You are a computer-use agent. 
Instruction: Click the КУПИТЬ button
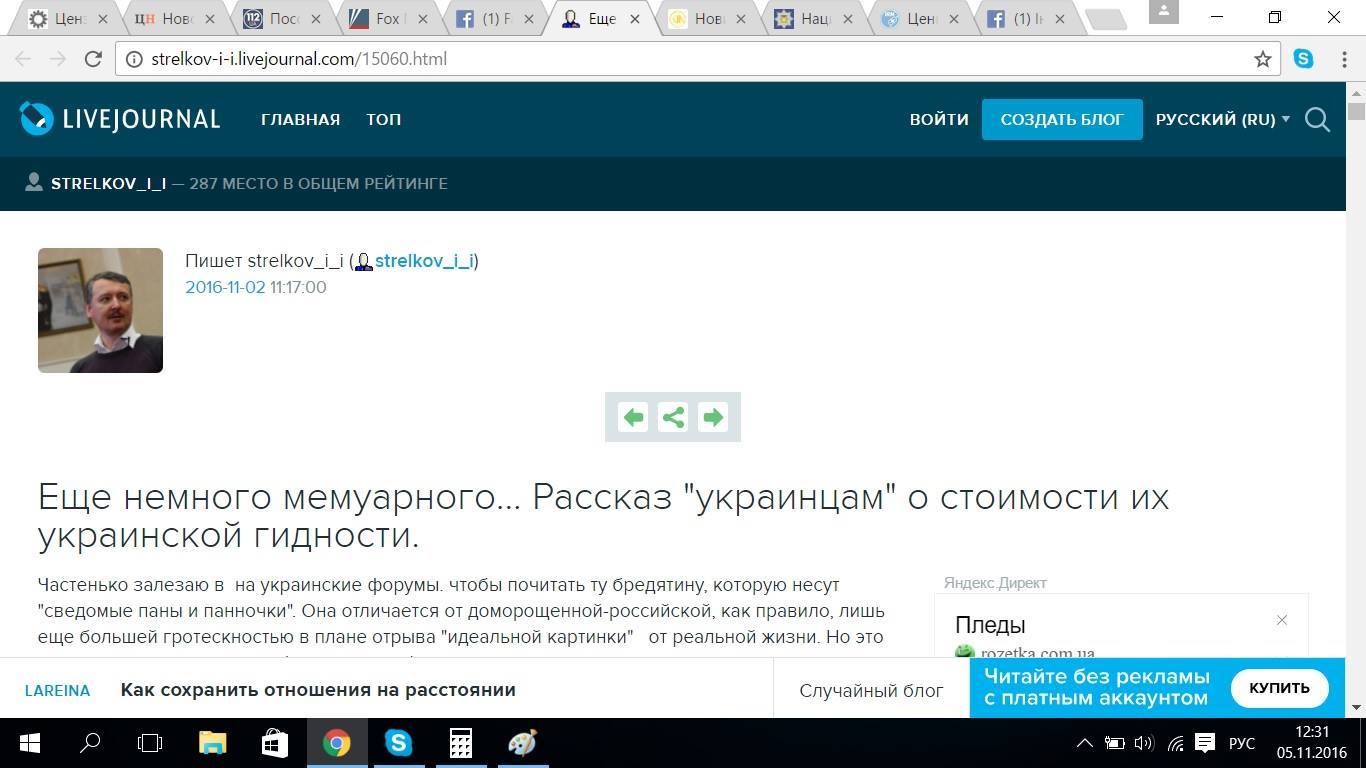[1279, 688]
